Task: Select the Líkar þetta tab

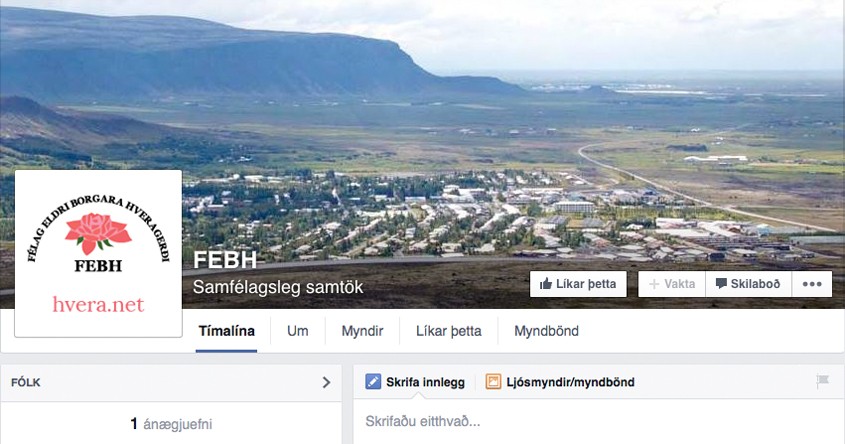Action: pyautogui.click(x=448, y=331)
